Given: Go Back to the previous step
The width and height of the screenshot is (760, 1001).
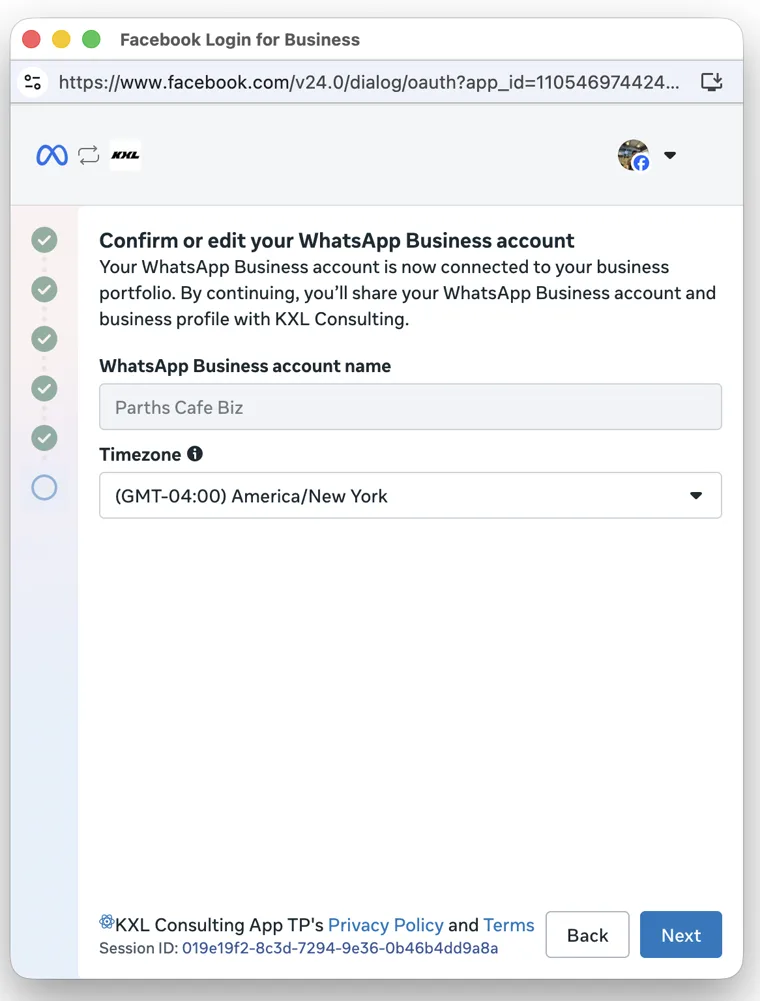Looking at the screenshot, I should [588, 935].
